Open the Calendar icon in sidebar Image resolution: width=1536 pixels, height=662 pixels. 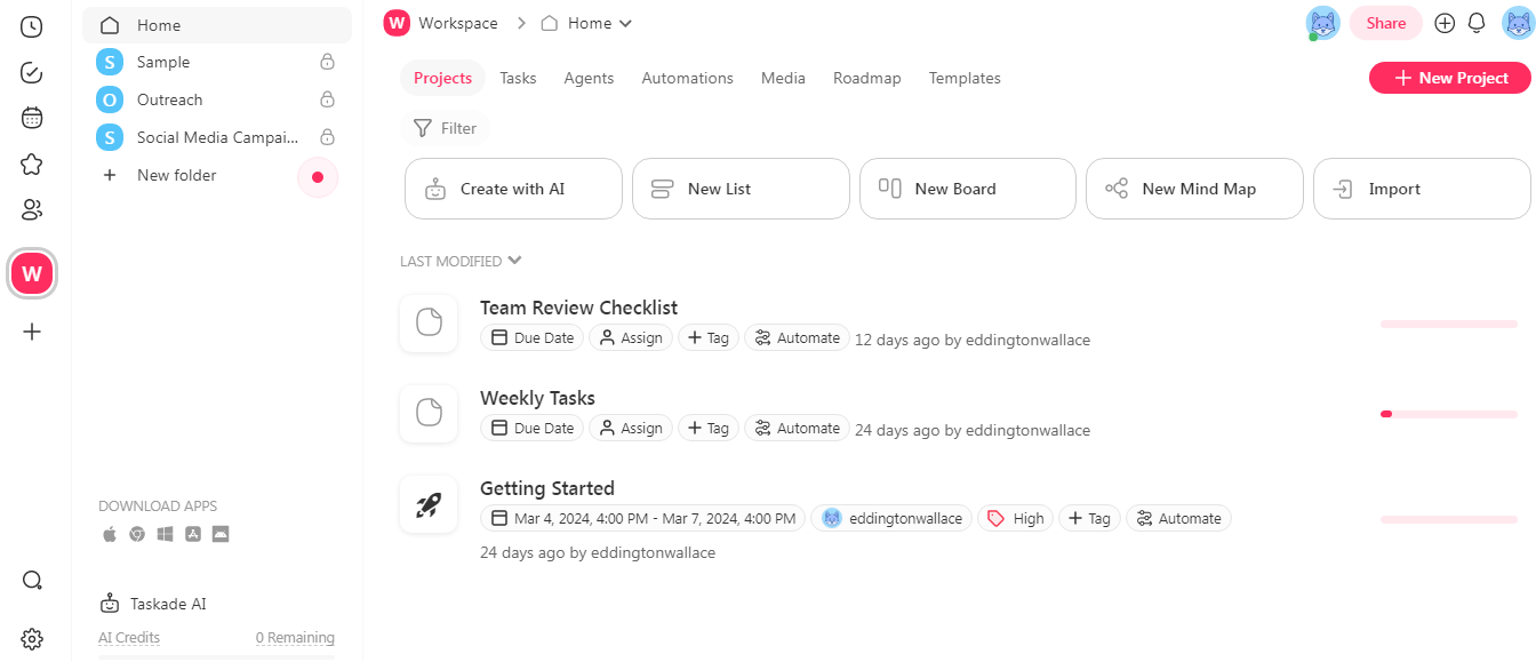click(31, 117)
